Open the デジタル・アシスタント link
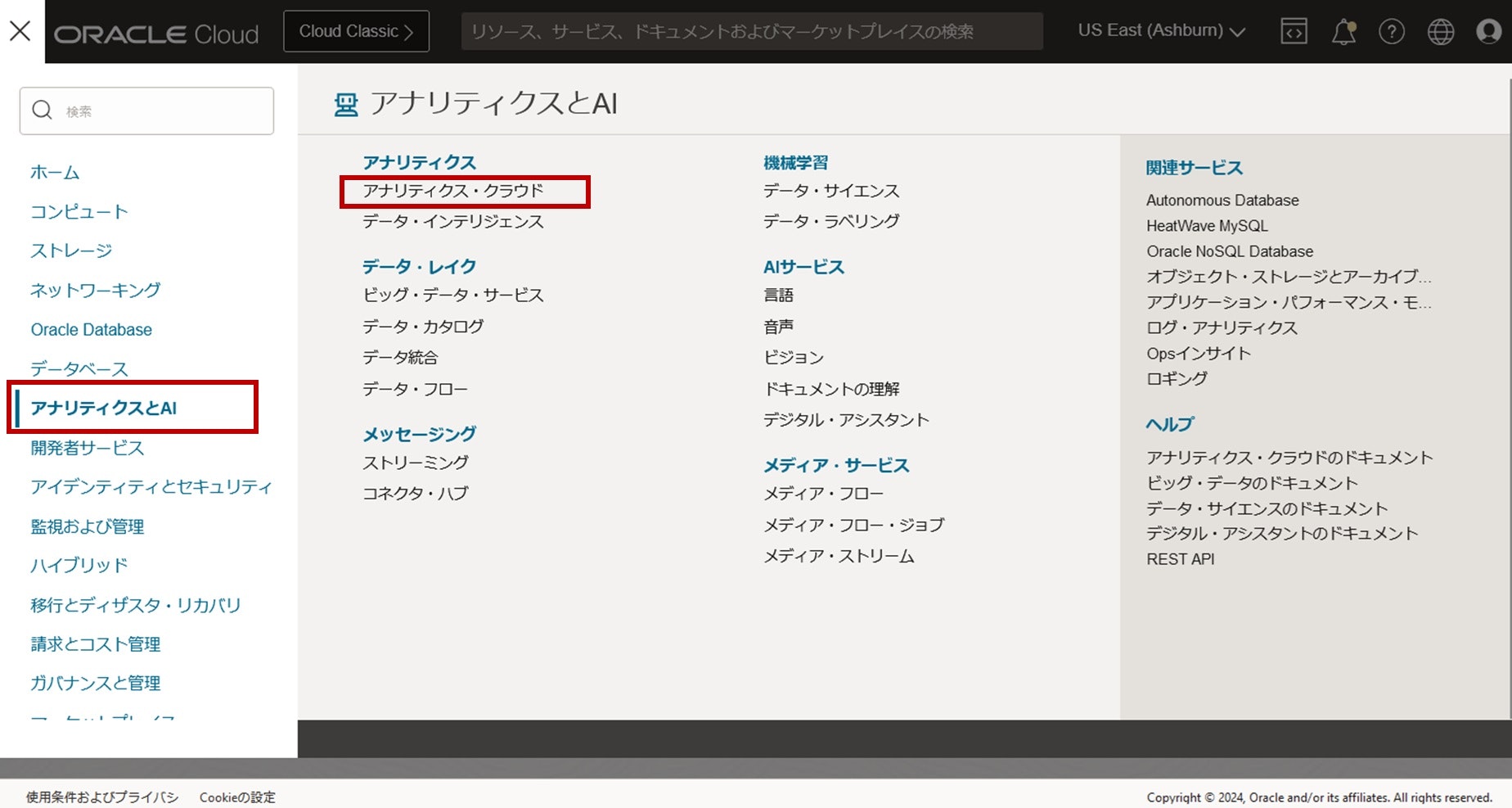 click(847, 420)
